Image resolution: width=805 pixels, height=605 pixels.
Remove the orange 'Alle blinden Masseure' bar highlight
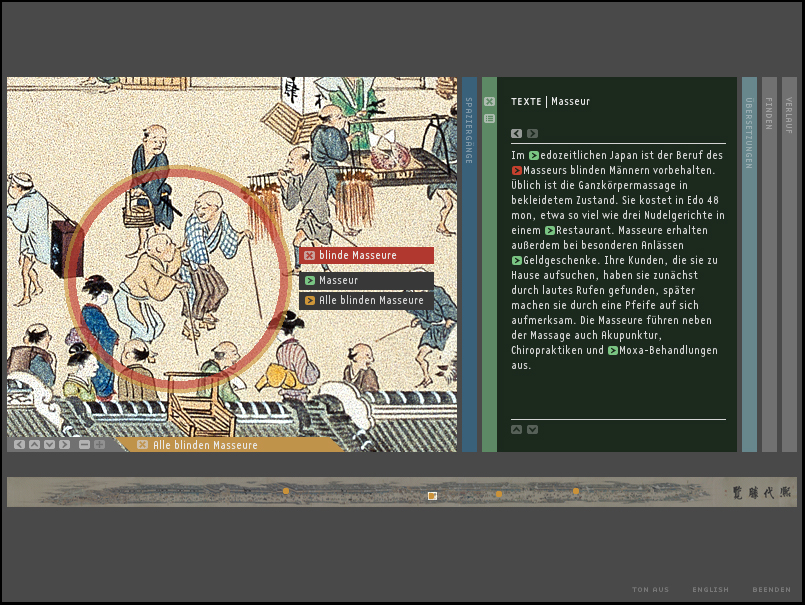click(x=142, y=445)
